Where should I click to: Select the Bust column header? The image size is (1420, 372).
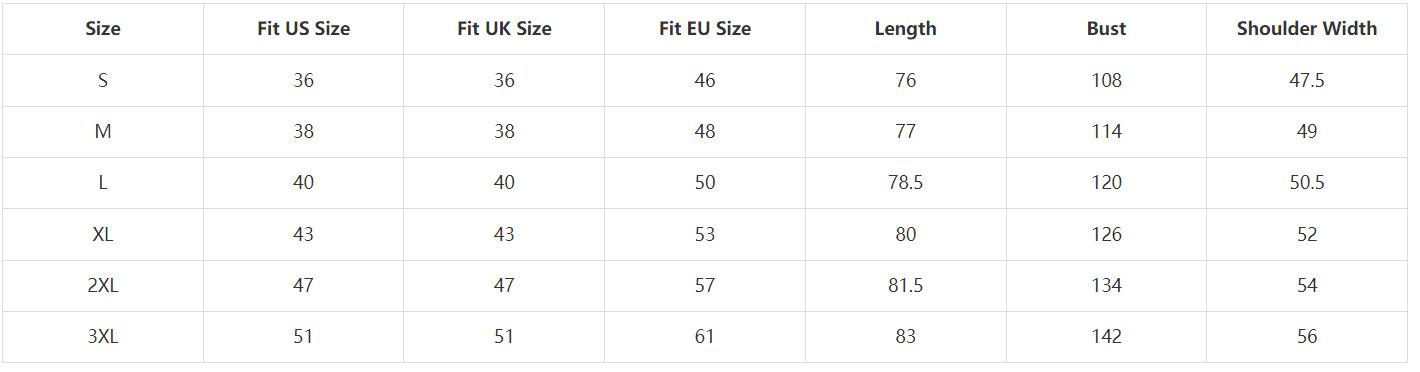[x=1106, y=29]
